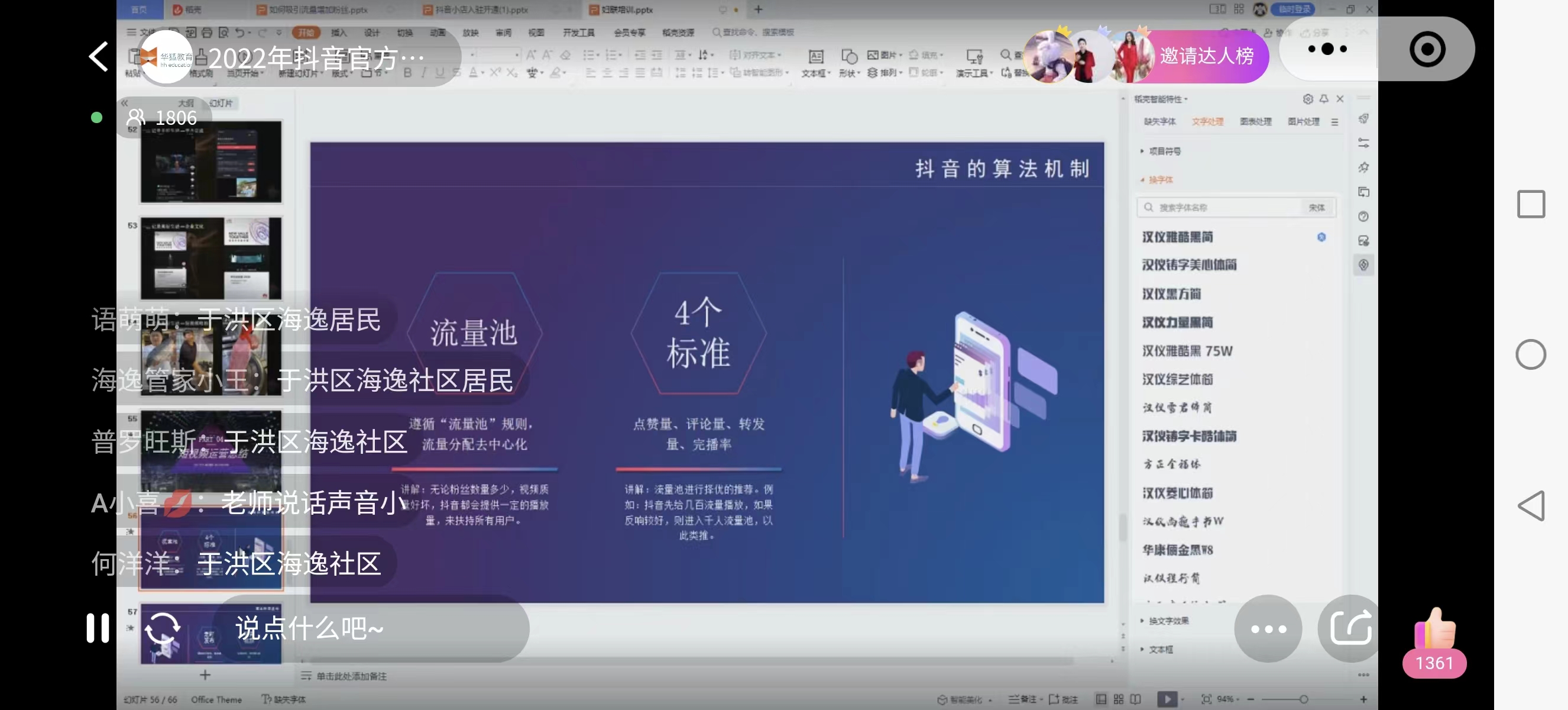Toggle italic I formatting
This screenshot has width=1568, height=710.
coord(424,72)
